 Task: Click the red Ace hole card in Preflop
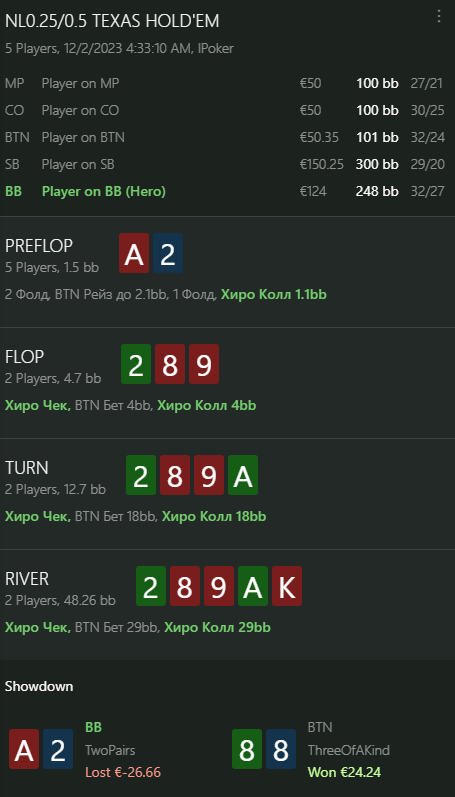pyautogui.click(x=134, y=253)
